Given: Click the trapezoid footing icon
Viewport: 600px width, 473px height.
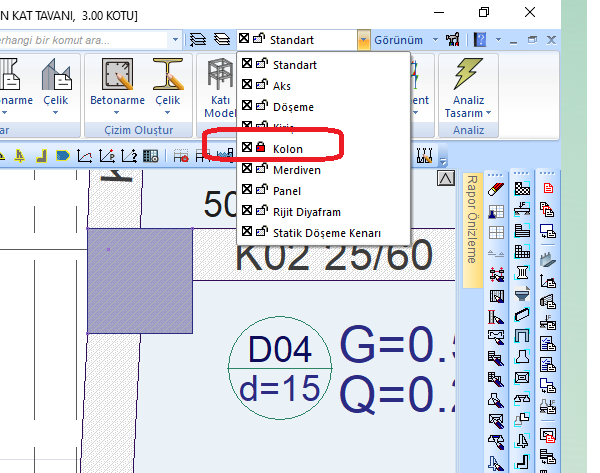Looking at the screenshot, I should pyautogui.click(x=522, y=357).
